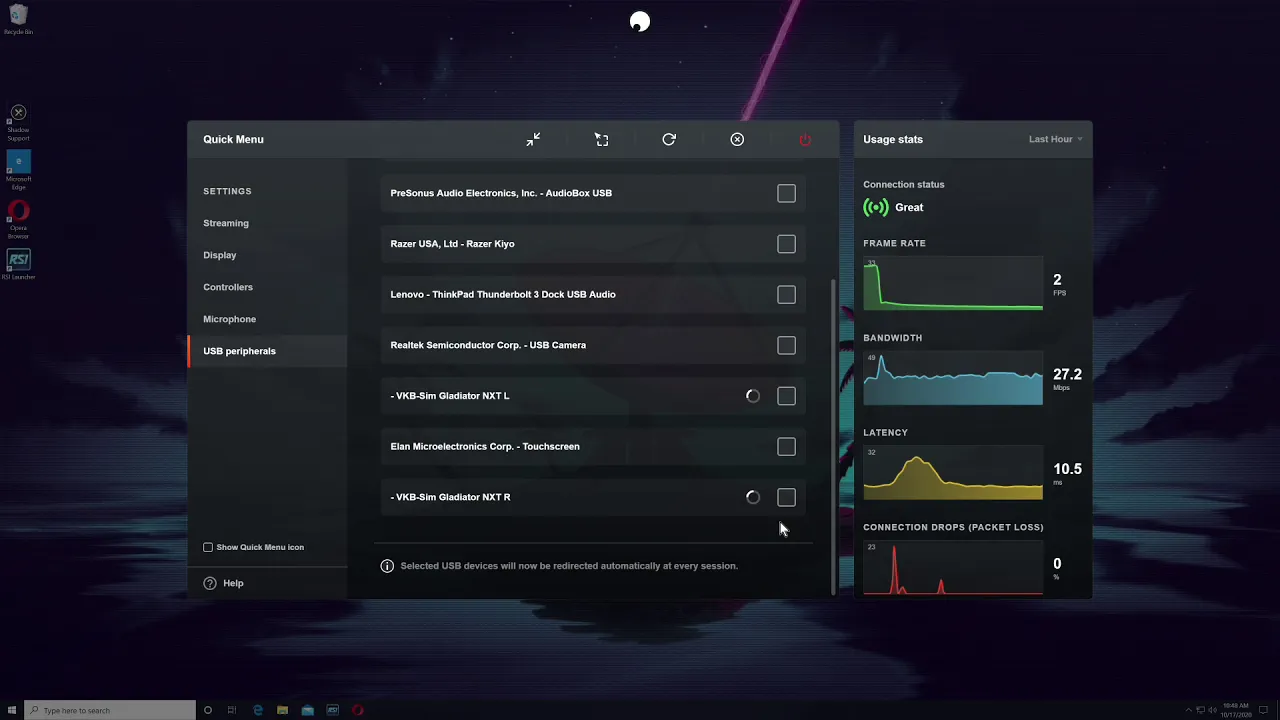The width and height of the screenshot is (1280, 720).
Task: Click the taskbar clock and date
Action: [x=1235, y=710]
